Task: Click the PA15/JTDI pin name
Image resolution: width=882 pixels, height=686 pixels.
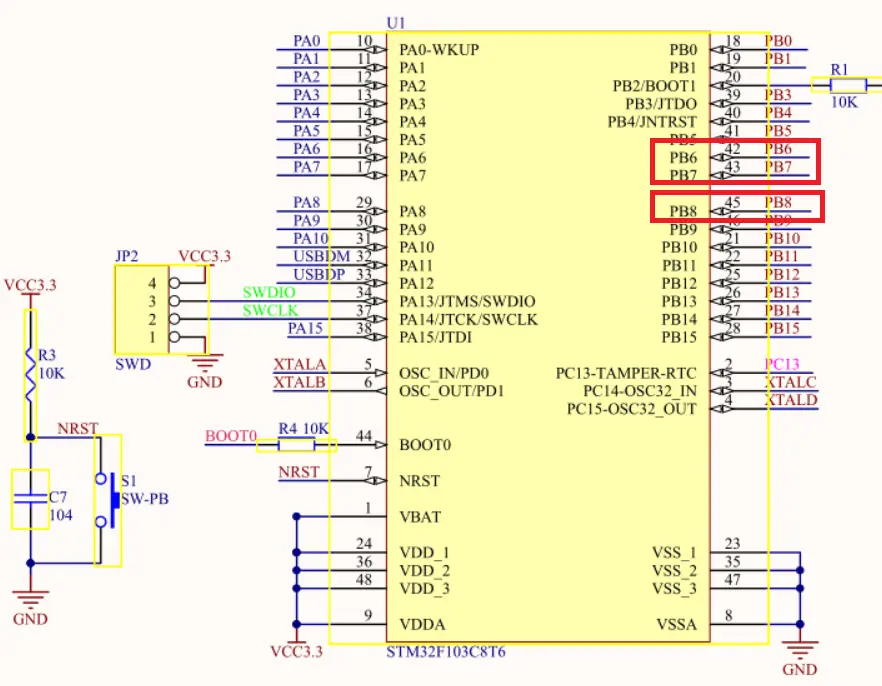Action: click(435, 337)
